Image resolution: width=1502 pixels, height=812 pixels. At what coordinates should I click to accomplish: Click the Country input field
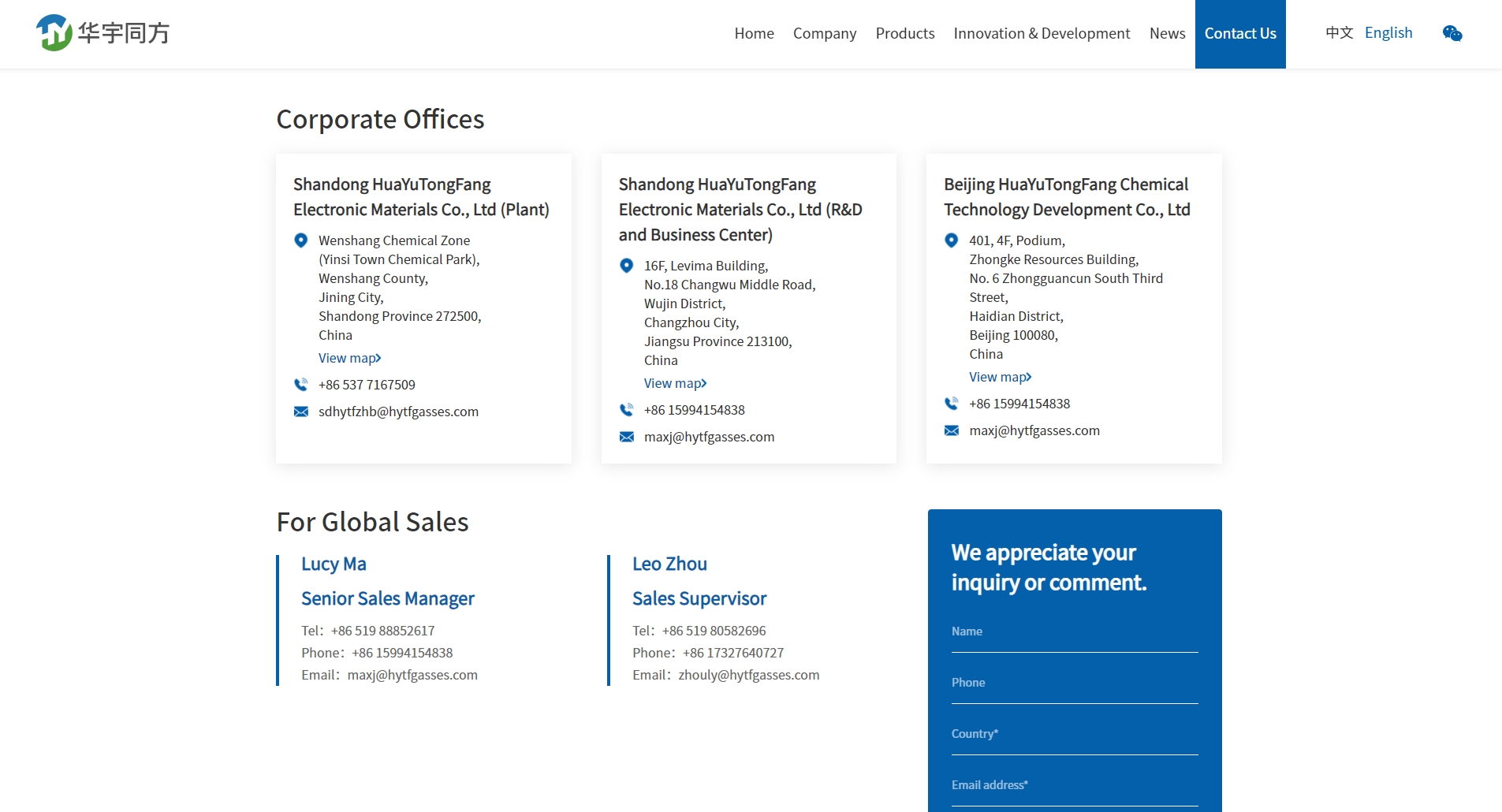pos(1075,735)
